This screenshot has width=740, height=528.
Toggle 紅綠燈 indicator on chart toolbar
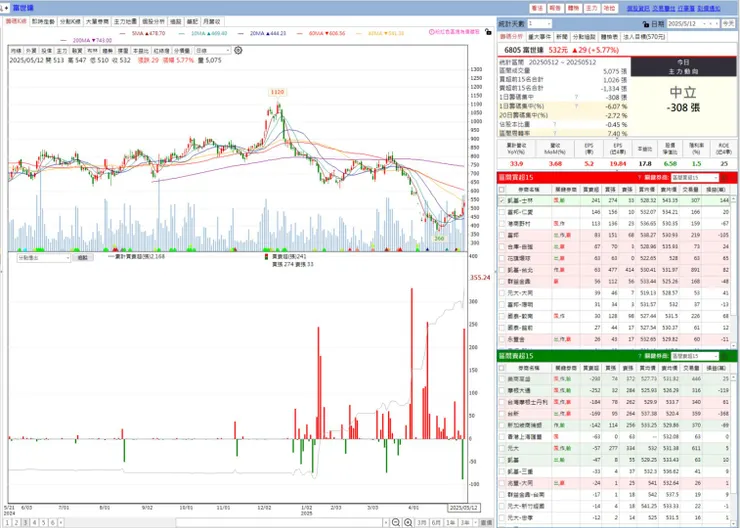161,50
